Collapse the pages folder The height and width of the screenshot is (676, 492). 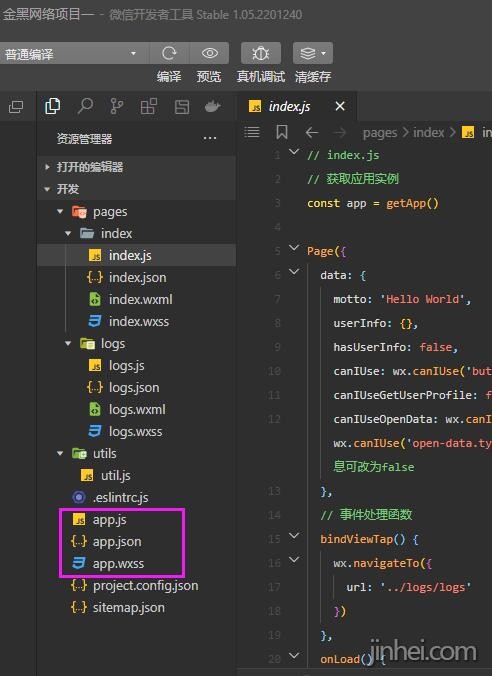tap(60, 212)
